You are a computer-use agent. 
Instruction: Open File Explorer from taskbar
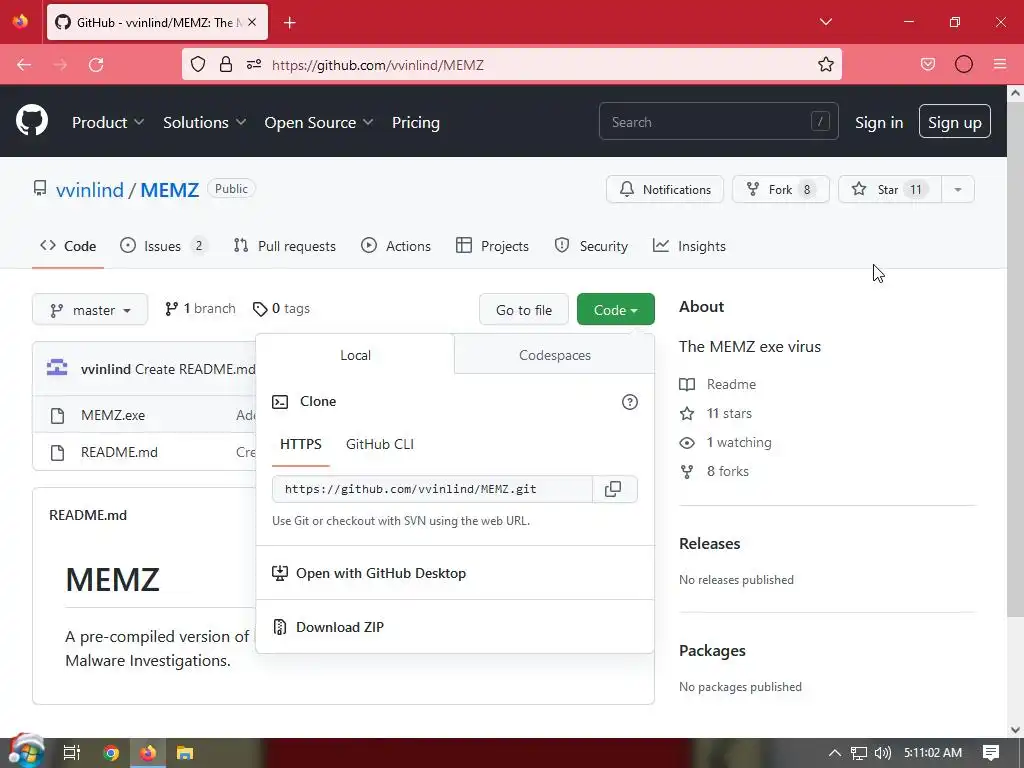pos(185,753)
